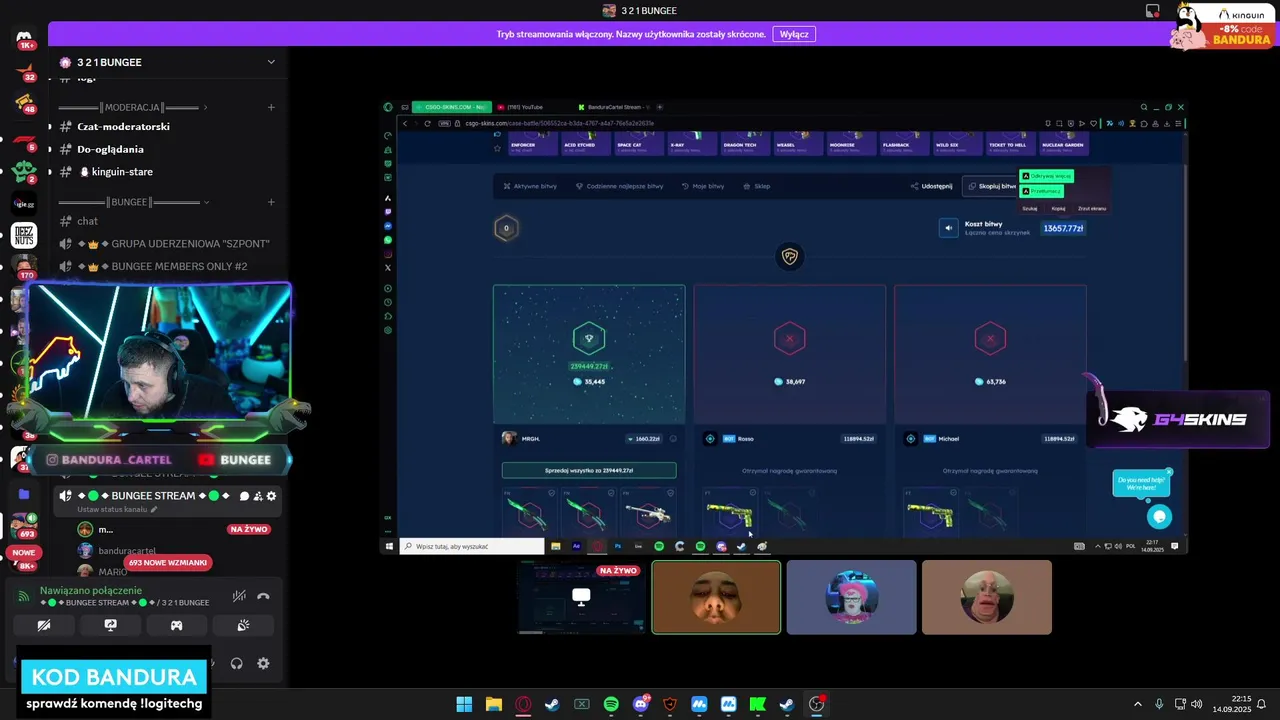Disconnect from the voice call
The height and width of the screenshot is (720, 1280).
[x=263, y=596]
